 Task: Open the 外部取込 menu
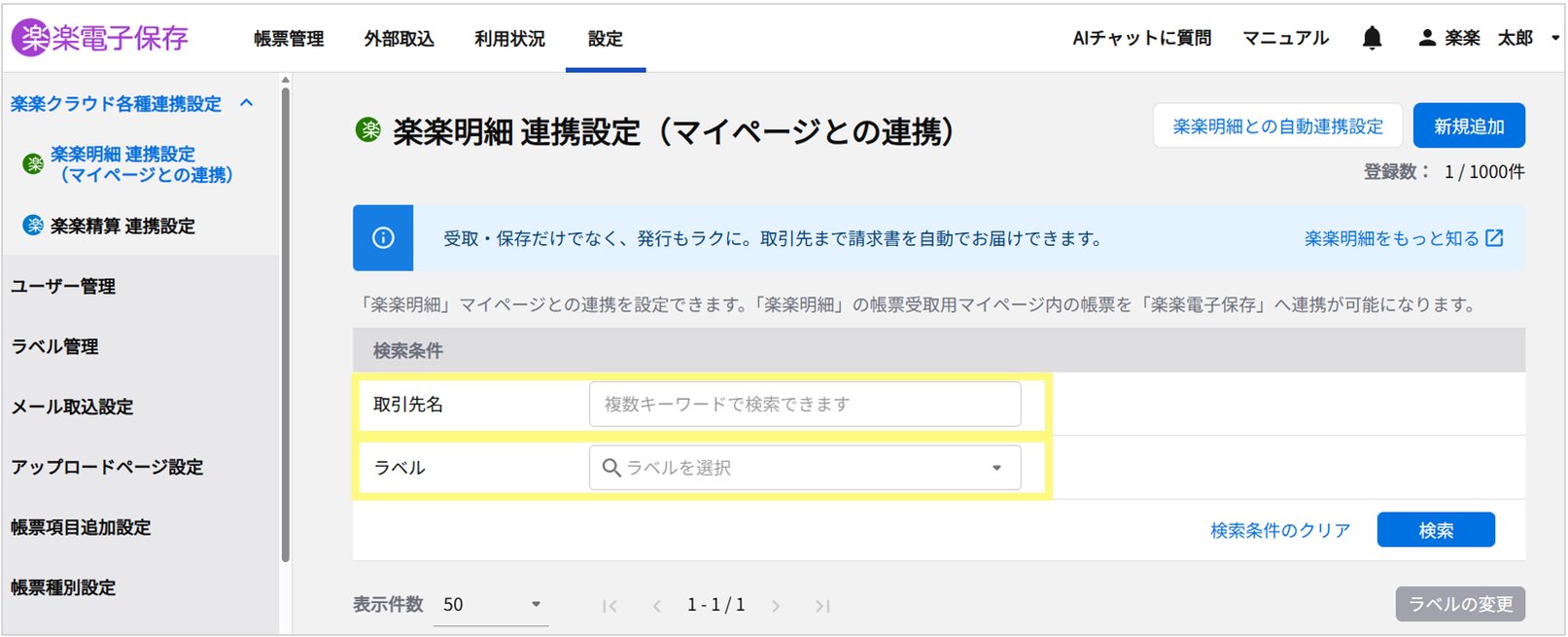(x=399, y=39)
